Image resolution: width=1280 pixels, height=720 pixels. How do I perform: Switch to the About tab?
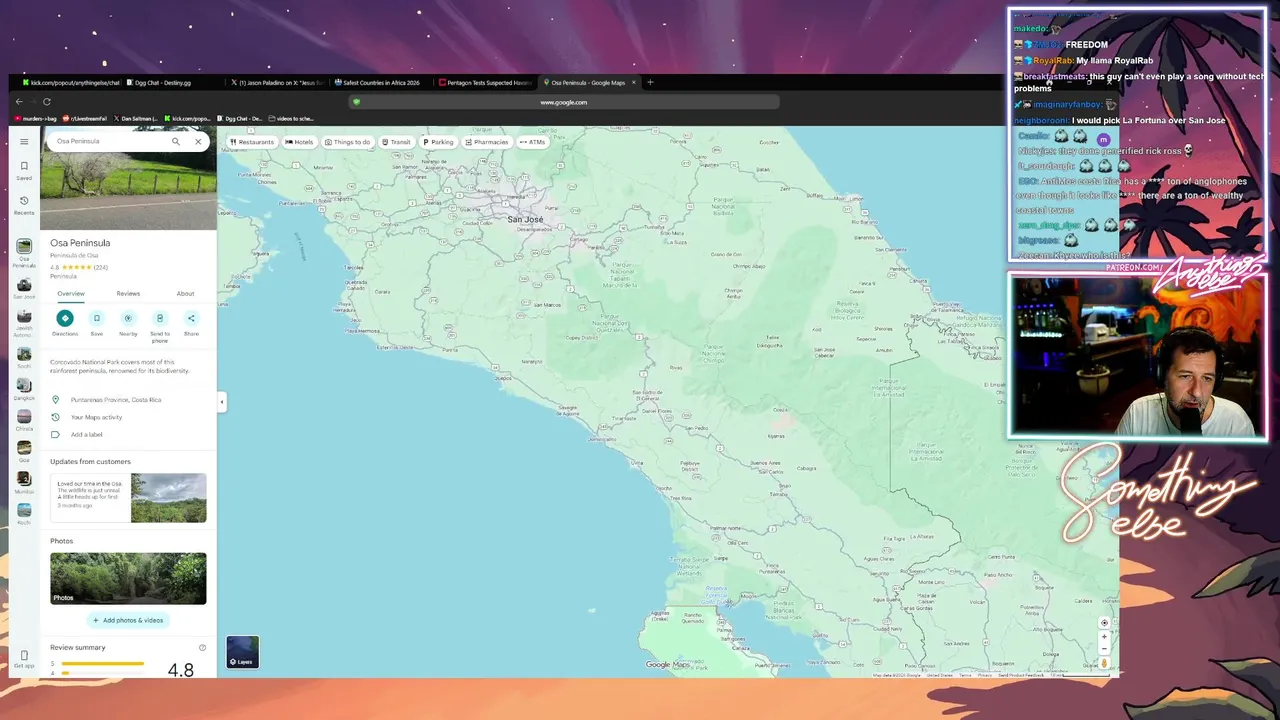coord(185,294)
